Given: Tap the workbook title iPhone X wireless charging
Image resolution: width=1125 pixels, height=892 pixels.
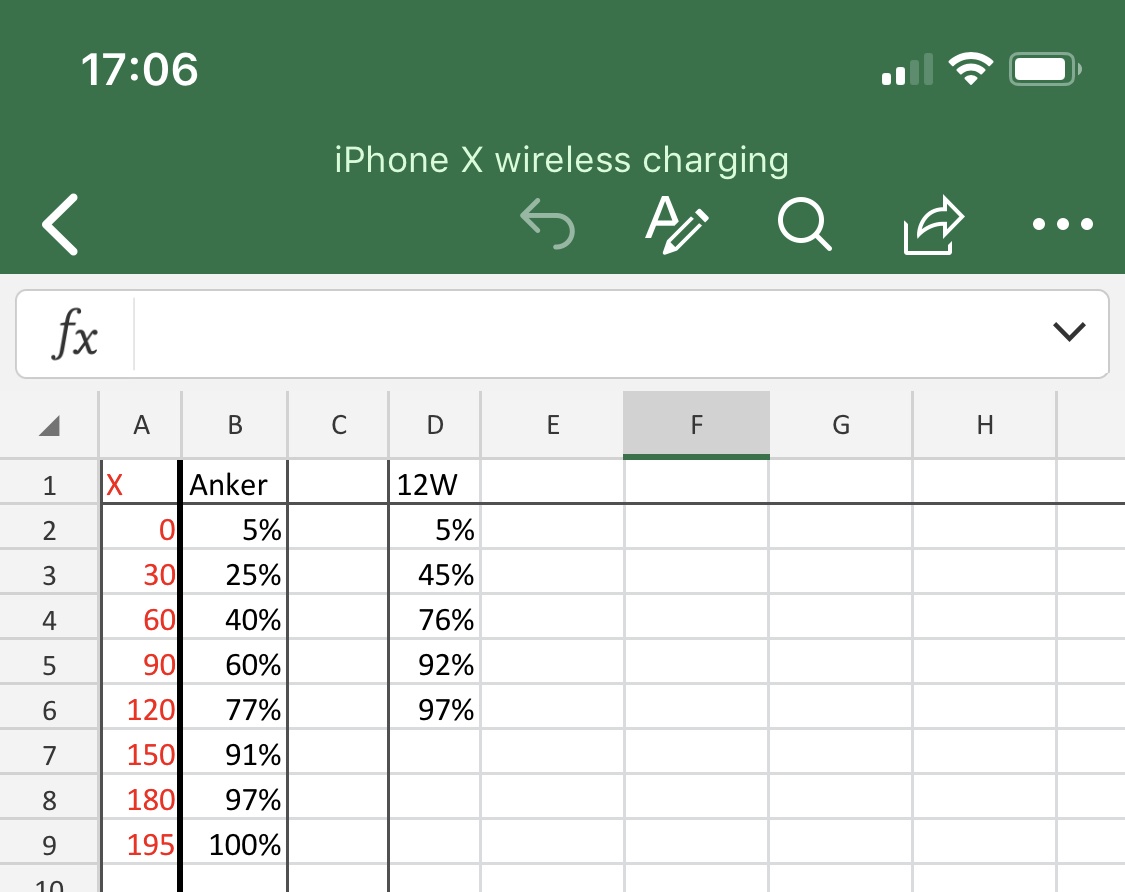Looking at the screenshot, I should pyautogui.click(x=561, y=160).
